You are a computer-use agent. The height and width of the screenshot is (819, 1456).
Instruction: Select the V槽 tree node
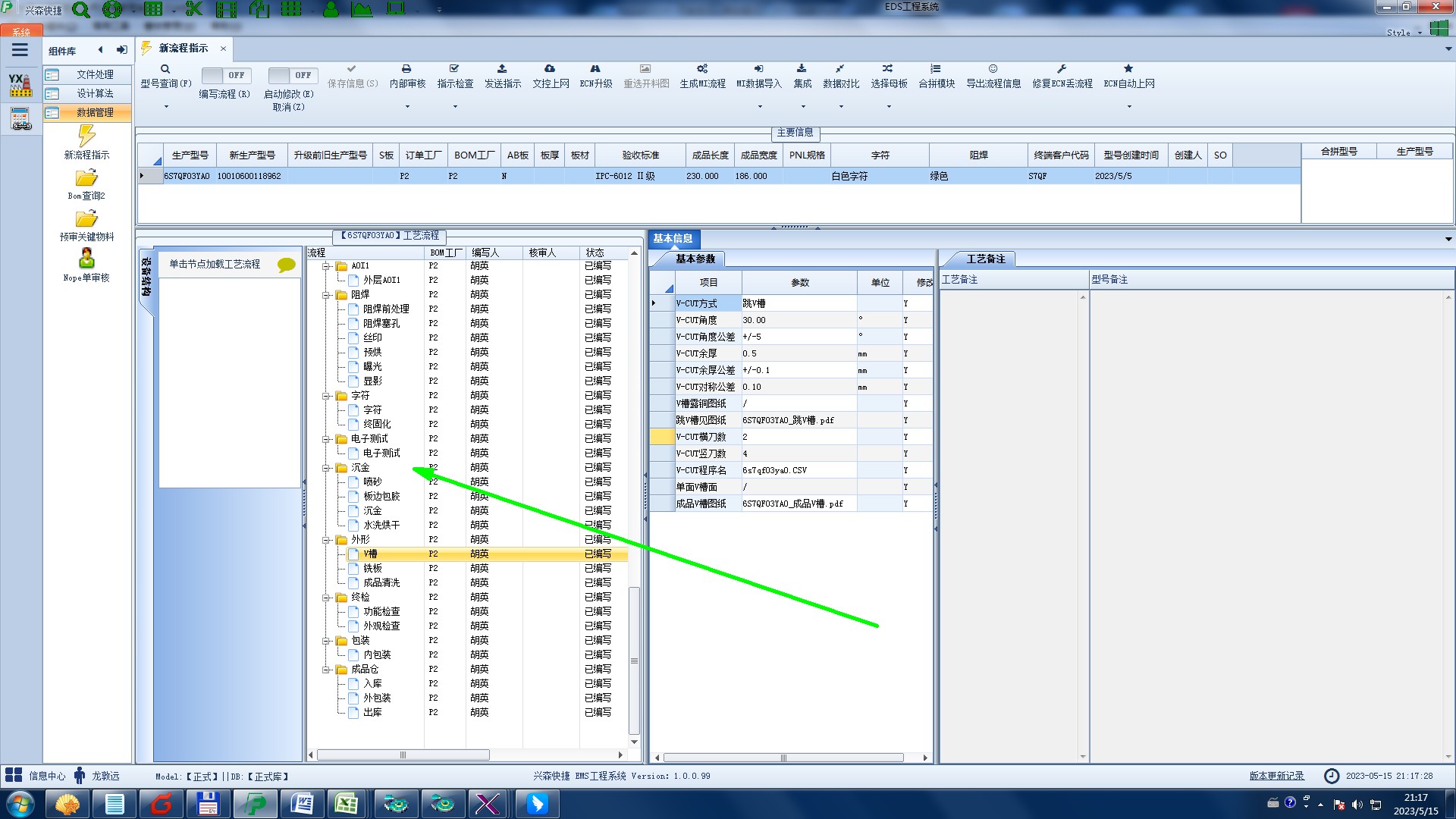point(370,554)
